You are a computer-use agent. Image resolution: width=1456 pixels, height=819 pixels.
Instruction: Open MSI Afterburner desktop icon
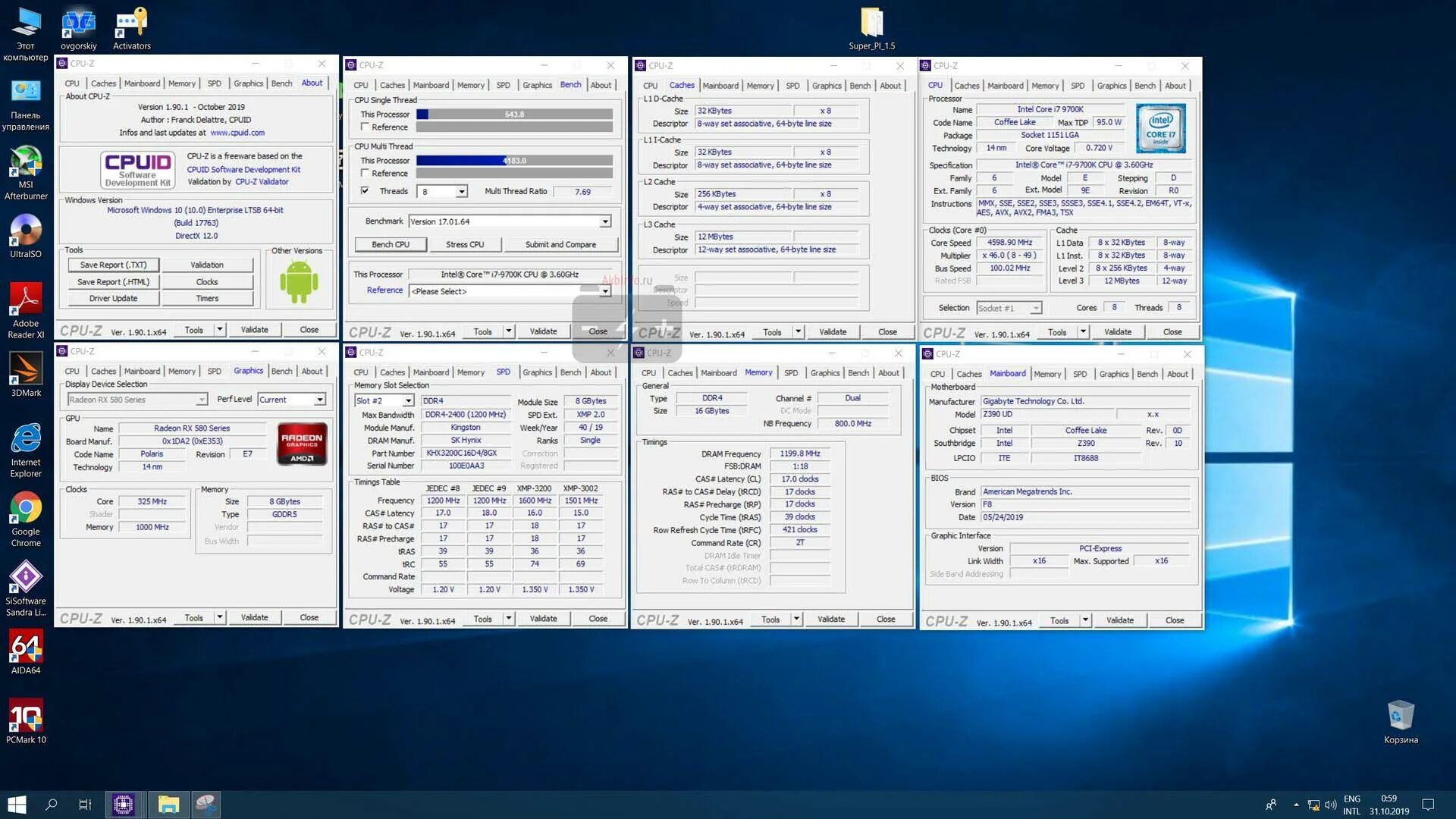click(26, 173)
